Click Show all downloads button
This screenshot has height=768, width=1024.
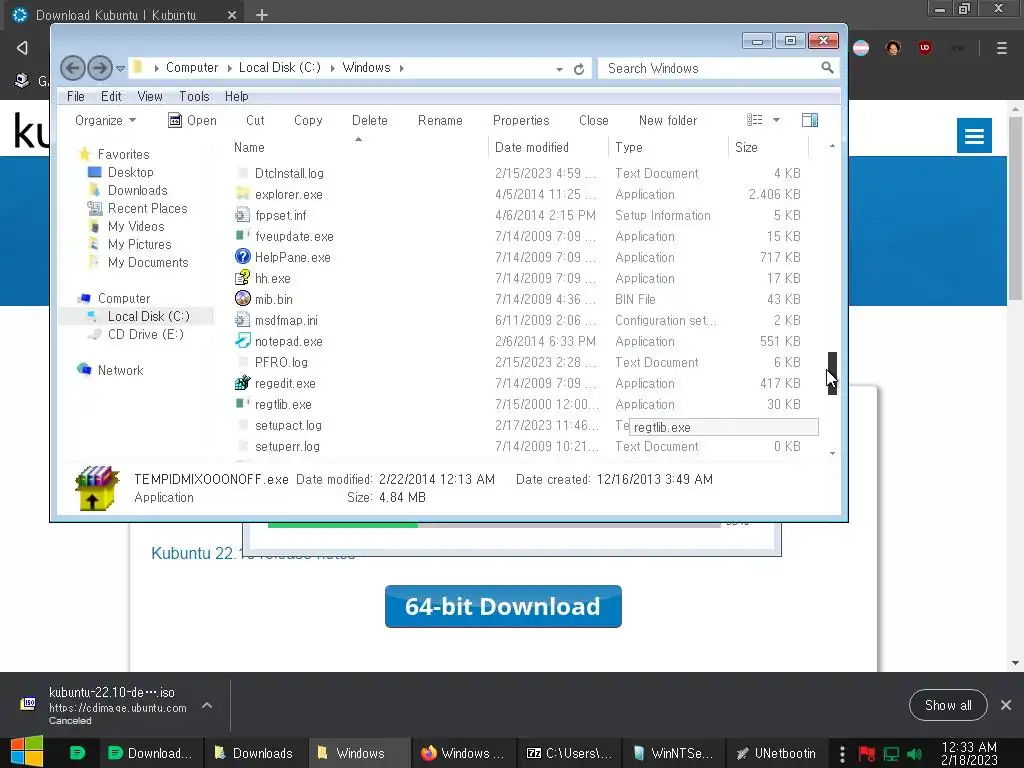point(948,705)
